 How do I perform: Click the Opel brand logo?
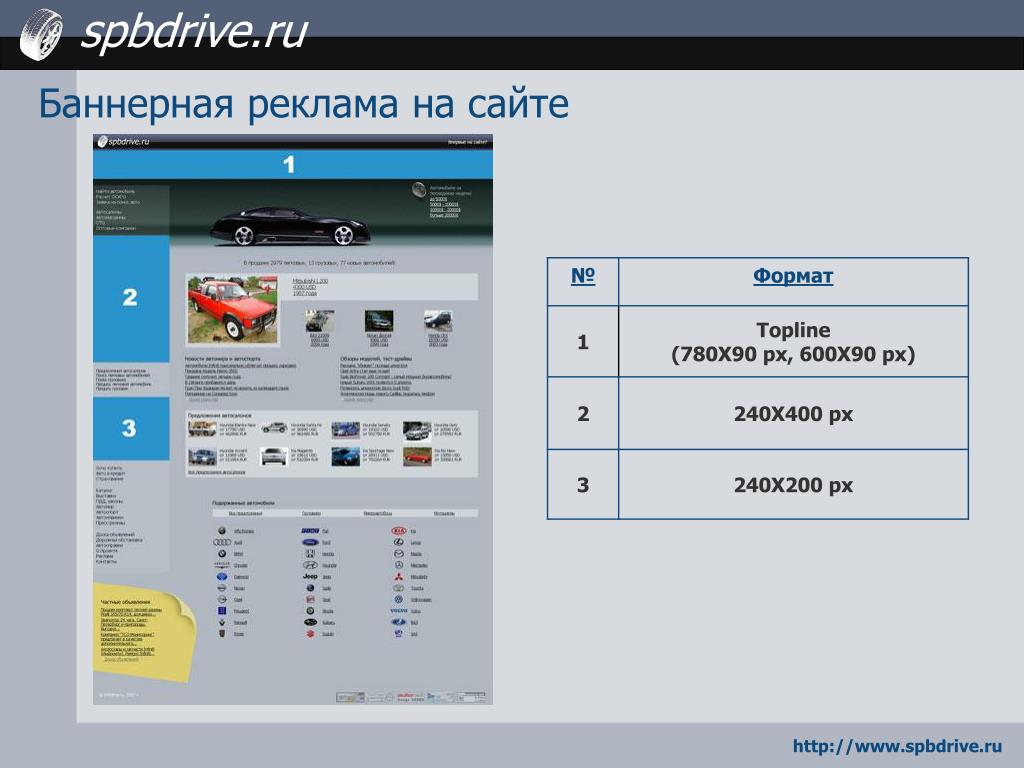click(222, 600)
